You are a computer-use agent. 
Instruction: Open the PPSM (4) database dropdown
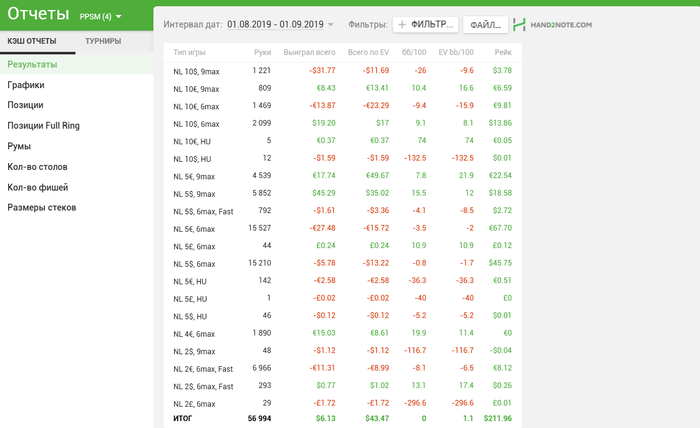pos(100,17)
